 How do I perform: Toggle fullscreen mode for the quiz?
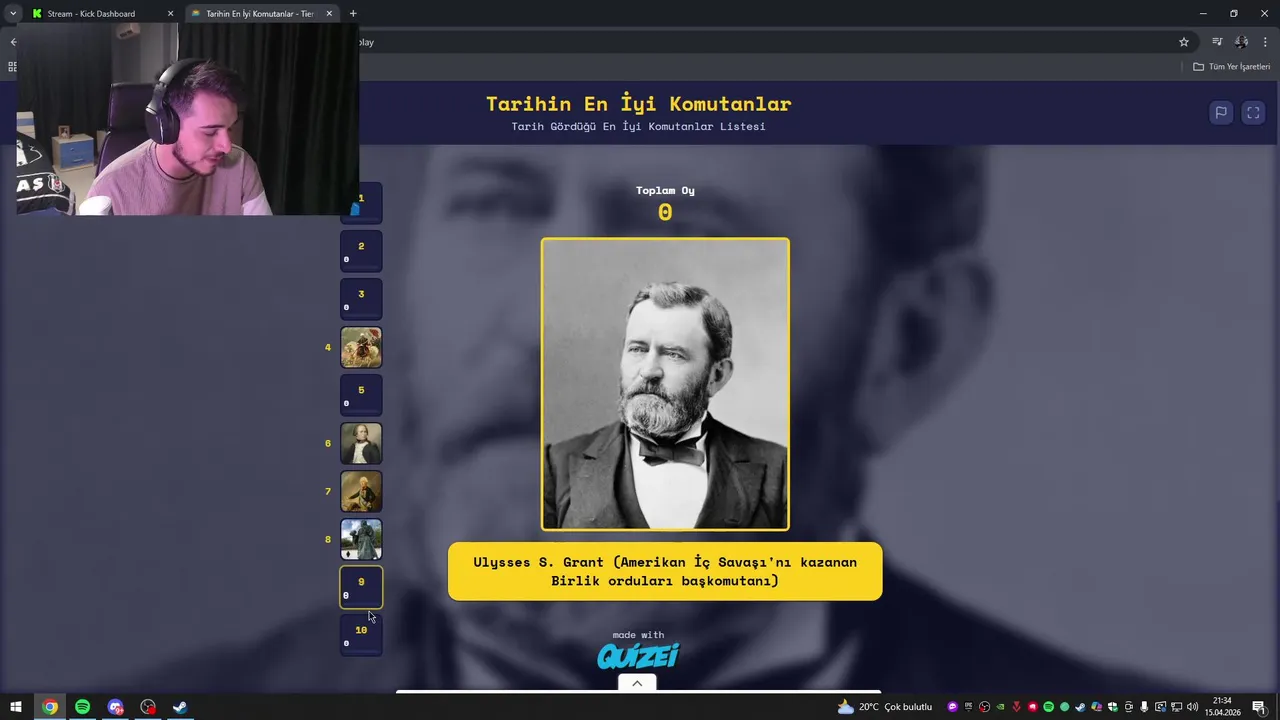(1253, 113)
